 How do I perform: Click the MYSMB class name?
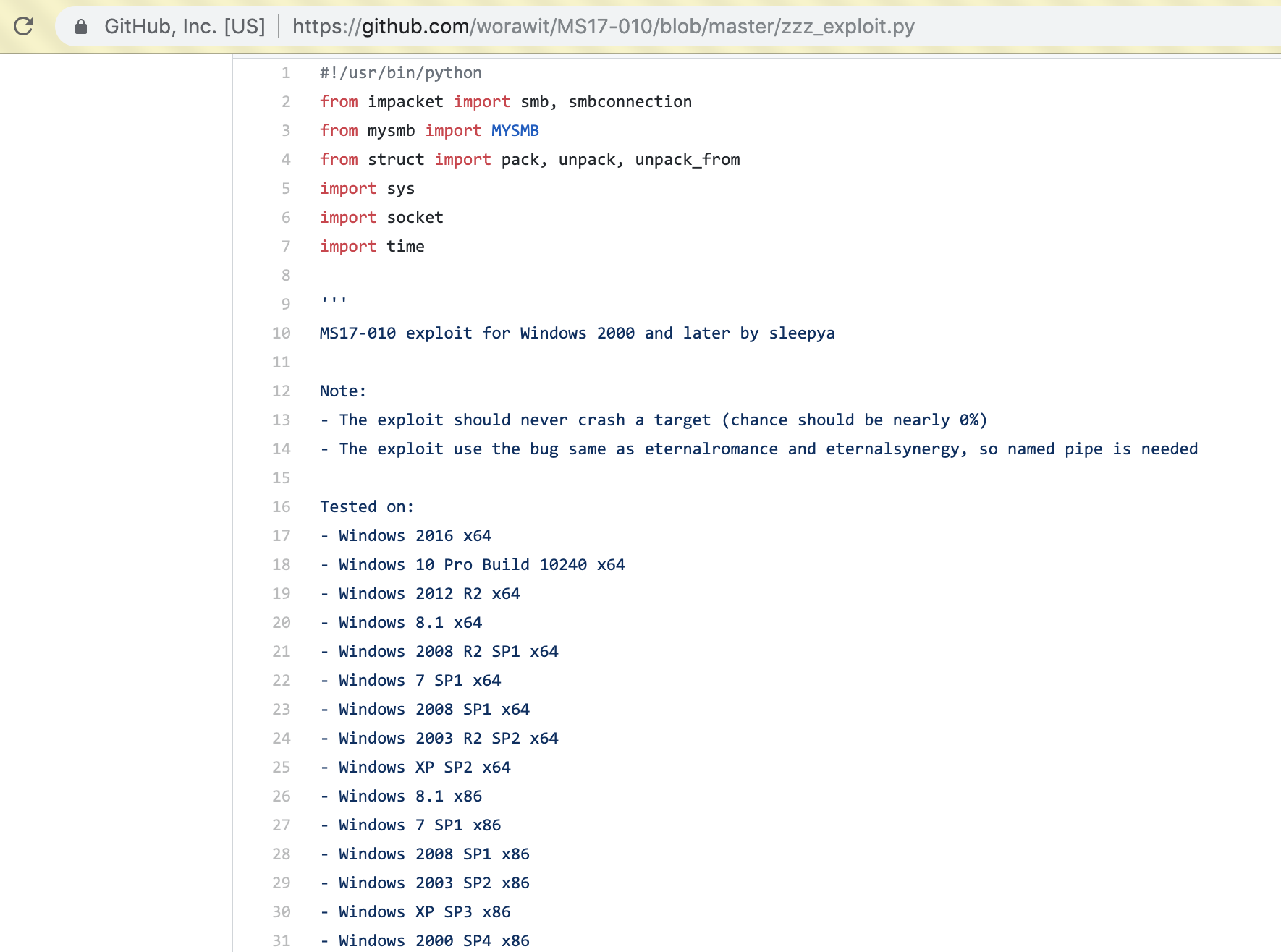click(x=515, y=131)
